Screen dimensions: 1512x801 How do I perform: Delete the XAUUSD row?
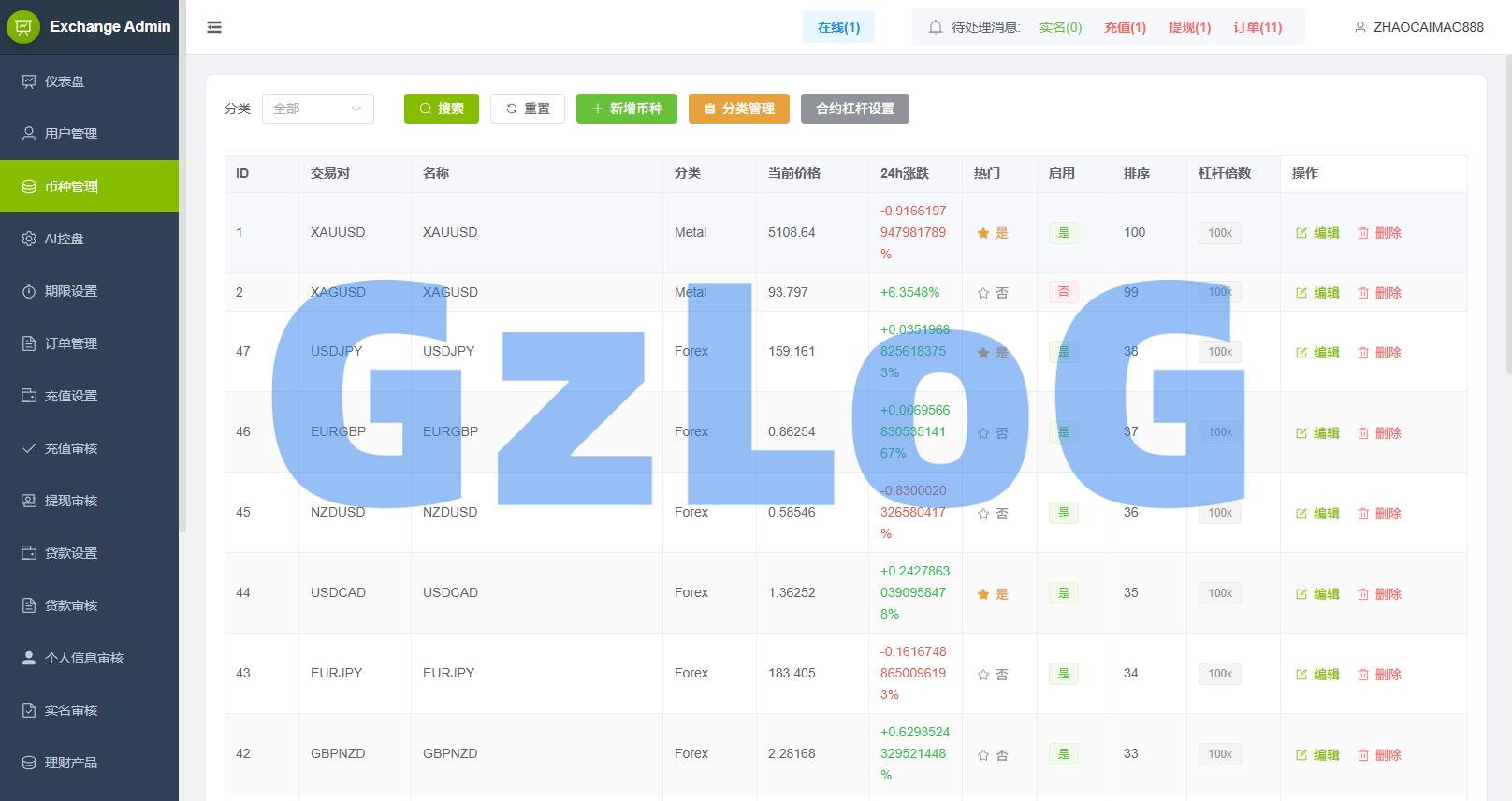[x=1379, y=233]
